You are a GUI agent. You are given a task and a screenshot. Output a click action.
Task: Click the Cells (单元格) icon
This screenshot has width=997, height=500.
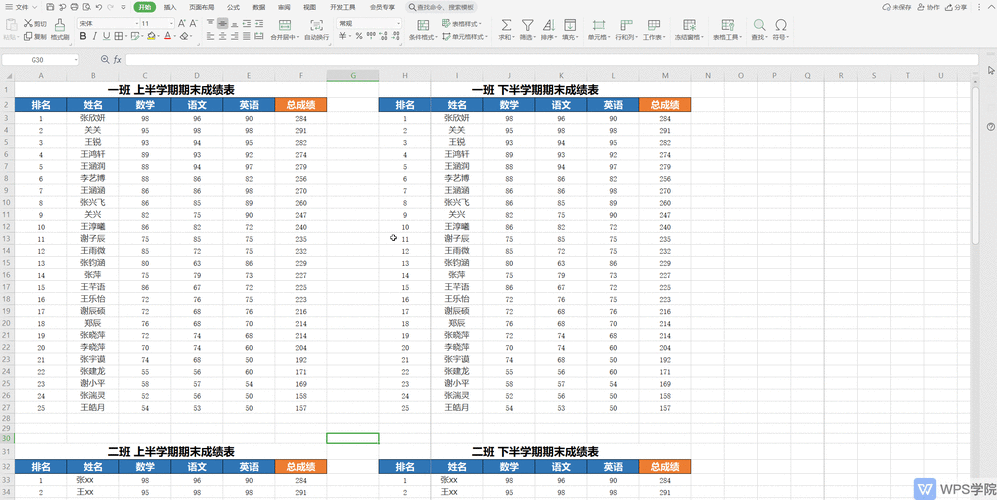[x=598, y=25]
